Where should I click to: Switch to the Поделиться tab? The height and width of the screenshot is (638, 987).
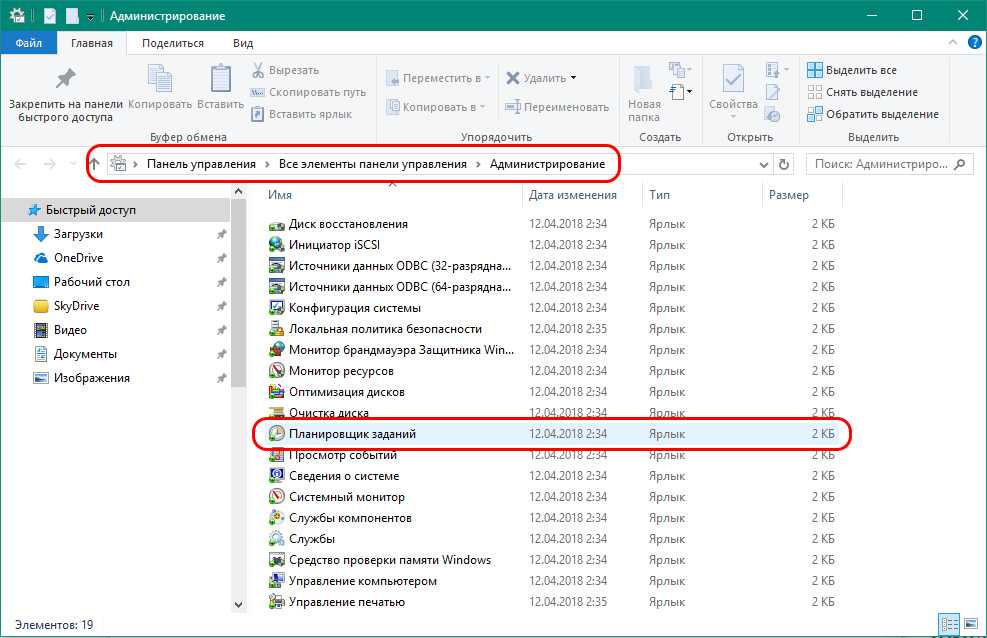[x=172, y=43]
